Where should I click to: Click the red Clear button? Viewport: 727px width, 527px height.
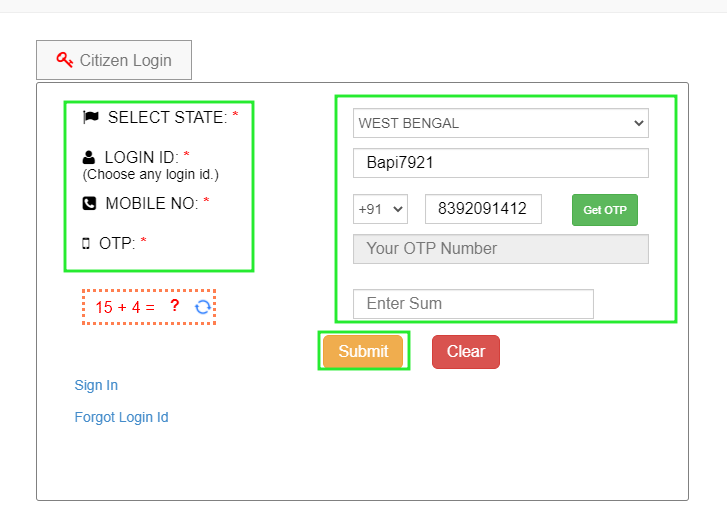[465, 351]
